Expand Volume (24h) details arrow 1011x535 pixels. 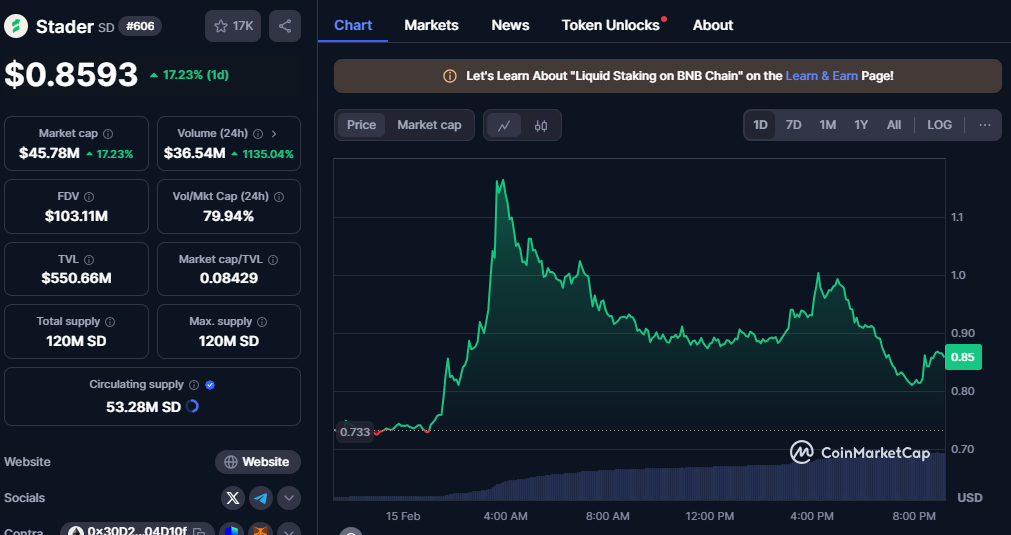pyautogui.click(x=274, y=133)
